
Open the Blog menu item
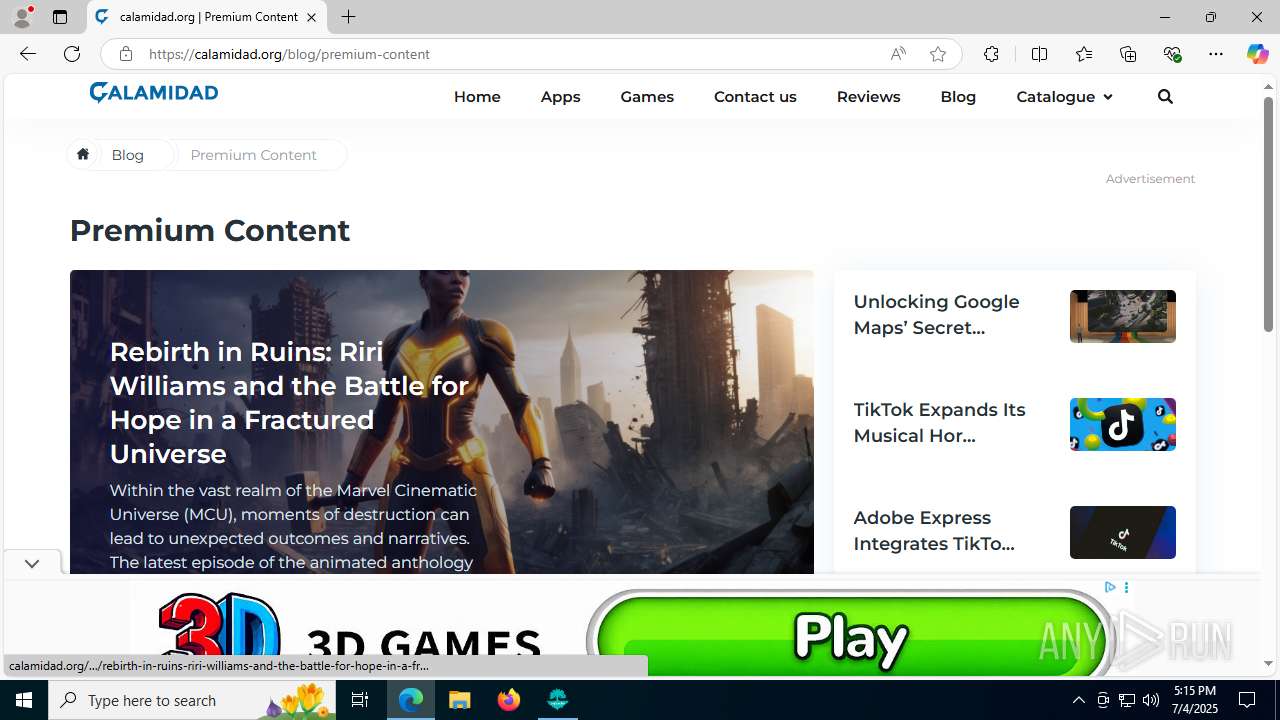point(958,96)
